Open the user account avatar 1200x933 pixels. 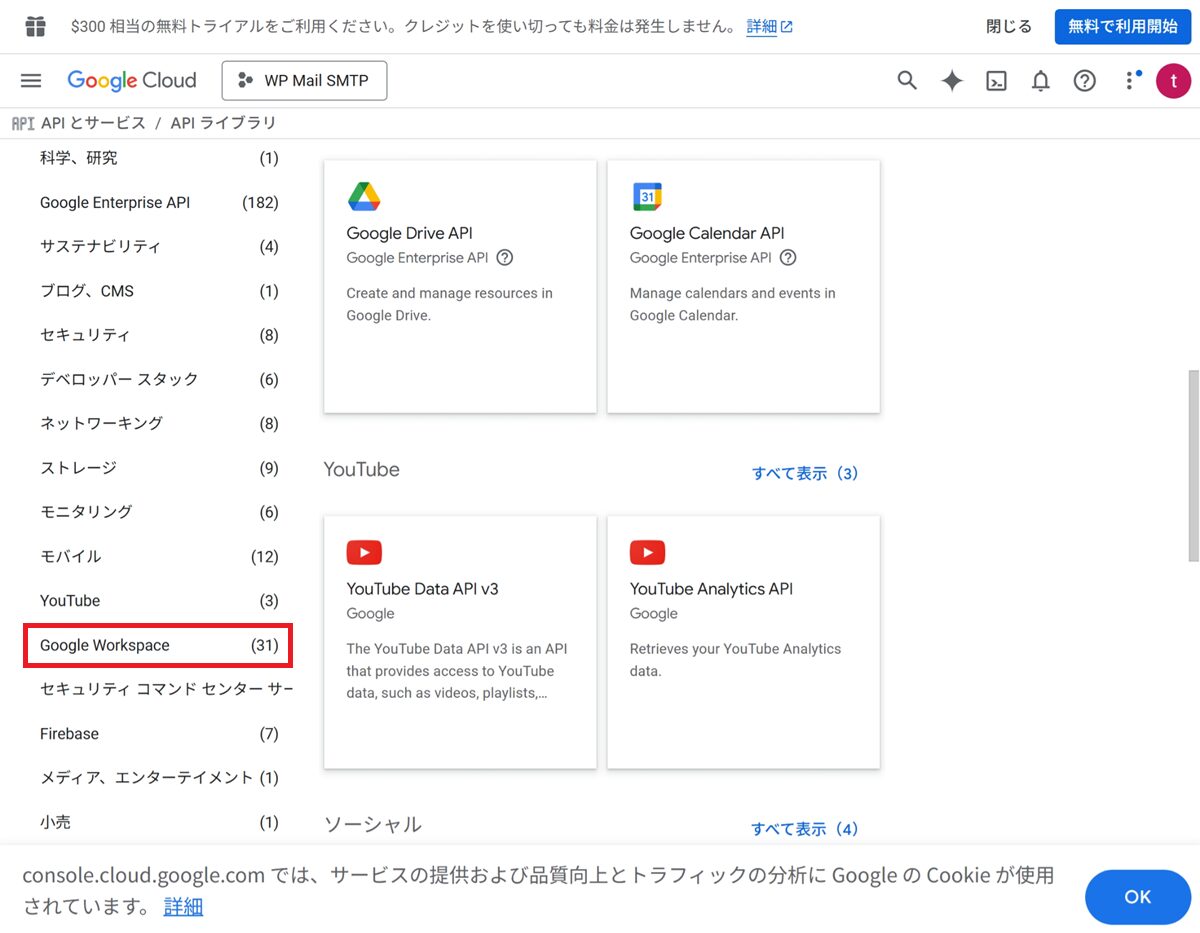pos(1173,81)
